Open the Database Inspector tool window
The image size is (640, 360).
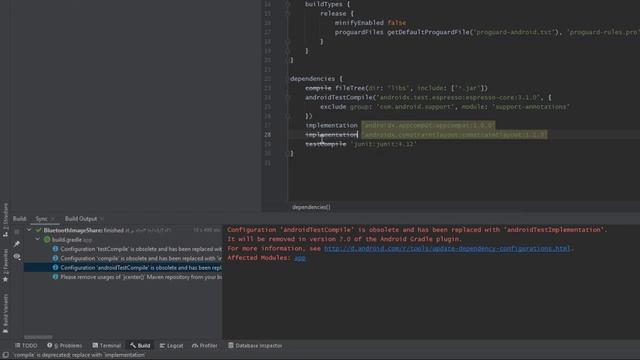[255, 346]
